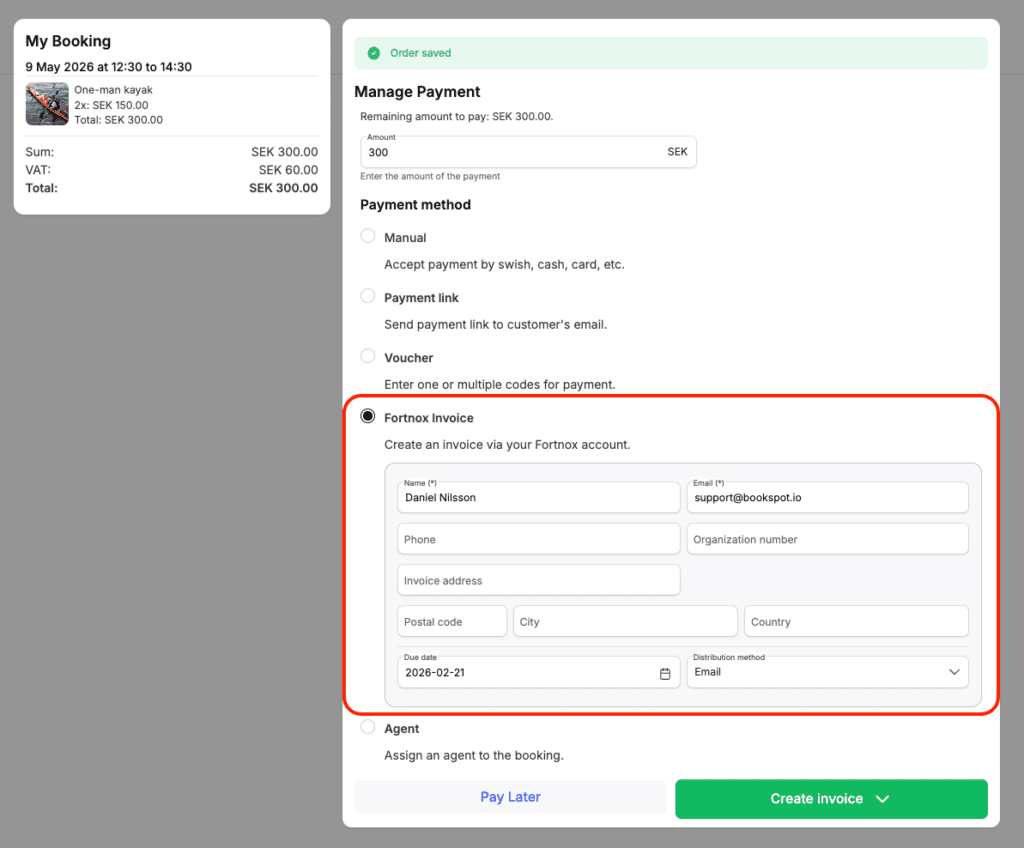This screenshot has width=1024, height=848.
Task: Click the green Order saved checkmark icon
Action: point(373,53)
